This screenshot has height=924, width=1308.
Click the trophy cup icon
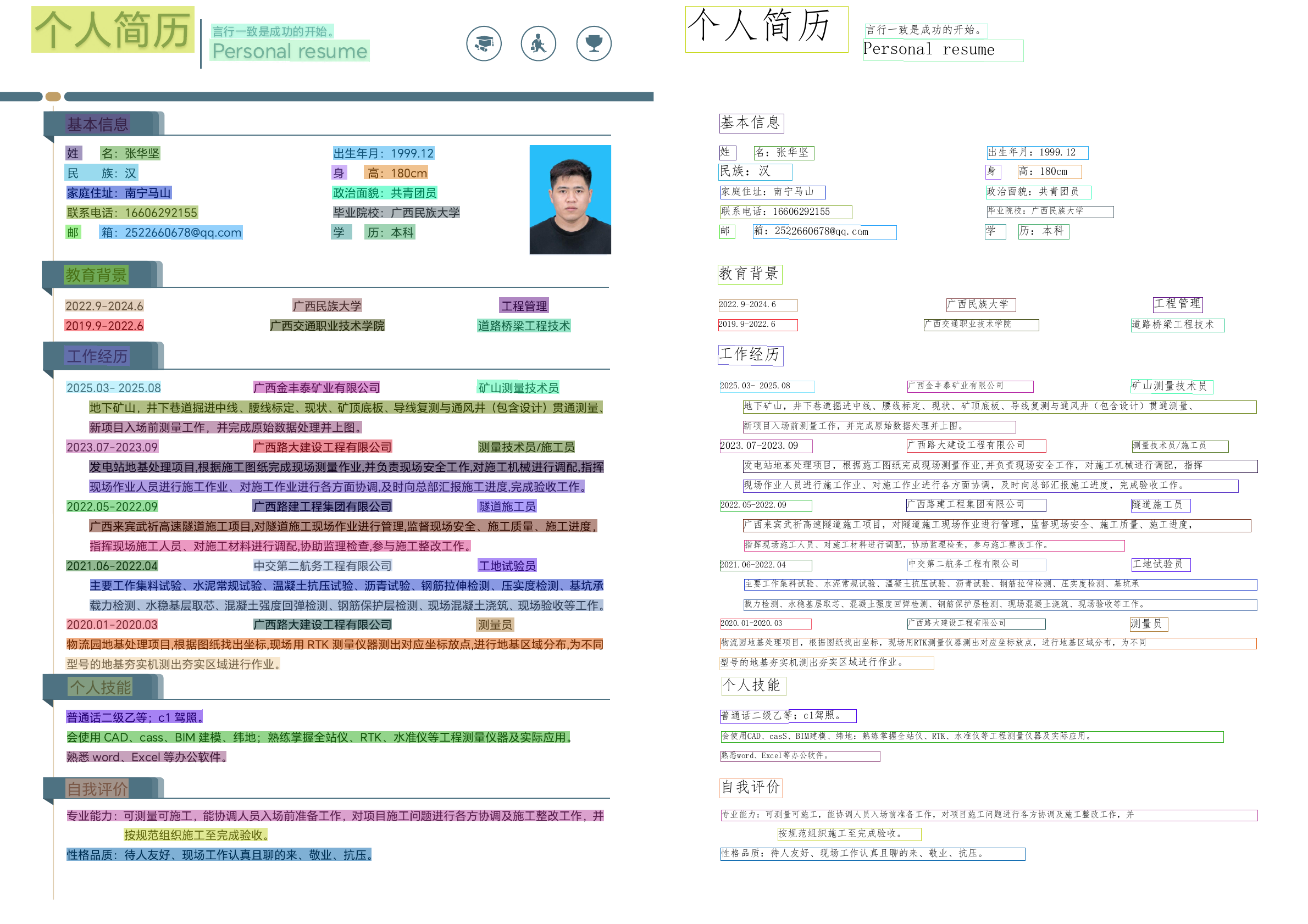594,43
